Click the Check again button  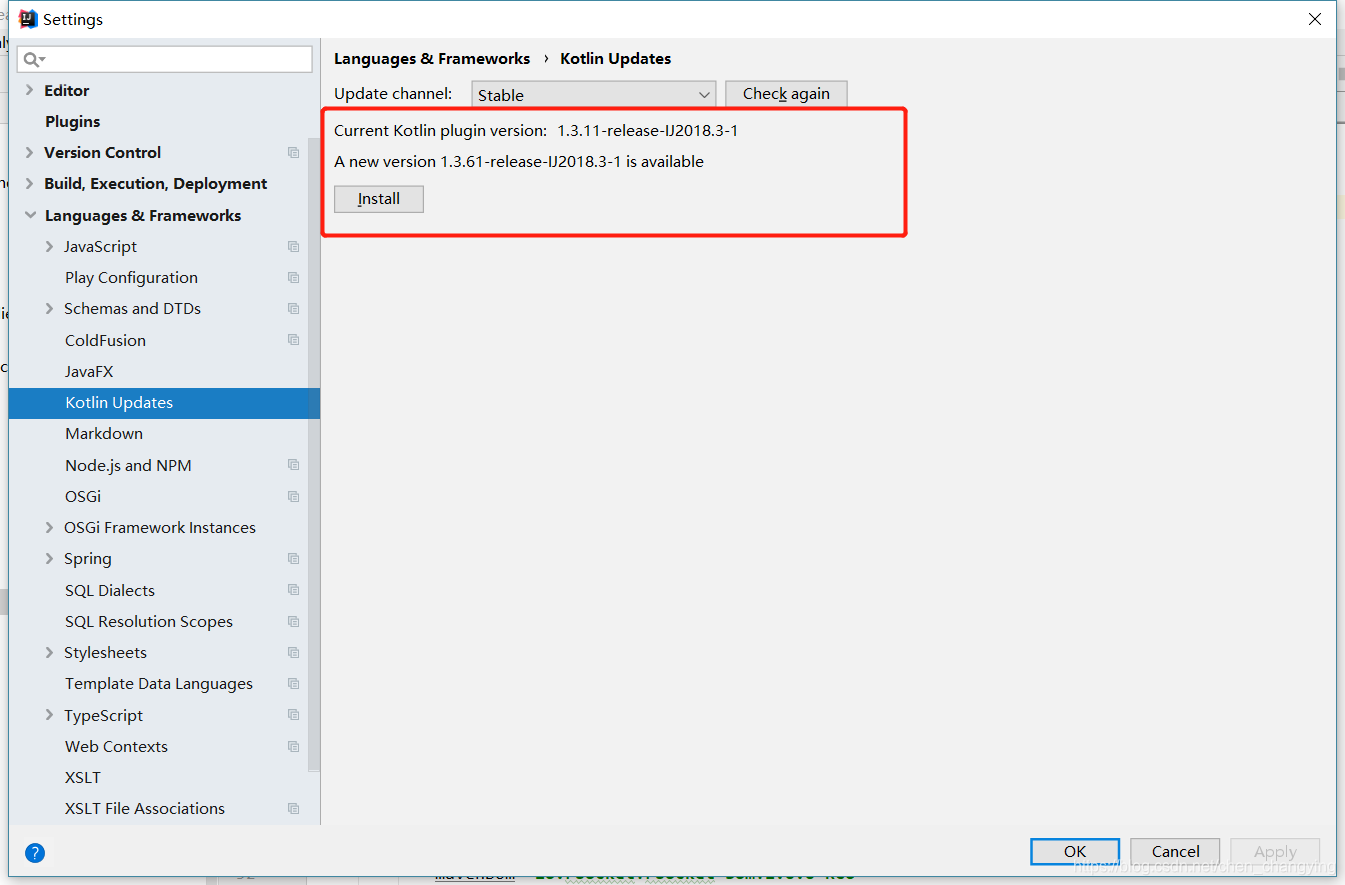(x=786, y=94)
